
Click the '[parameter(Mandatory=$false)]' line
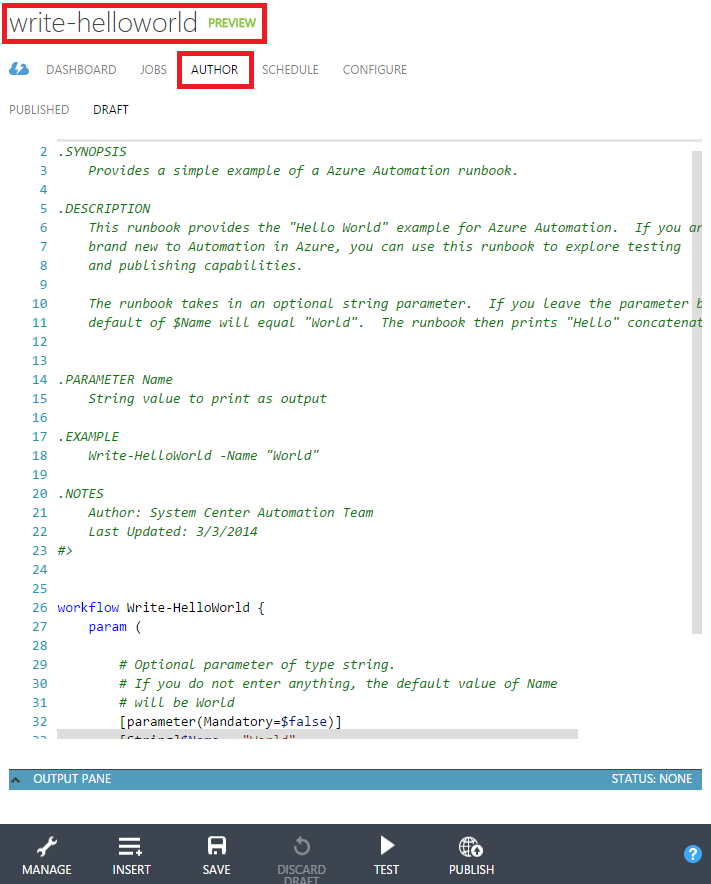click(231, 722)
